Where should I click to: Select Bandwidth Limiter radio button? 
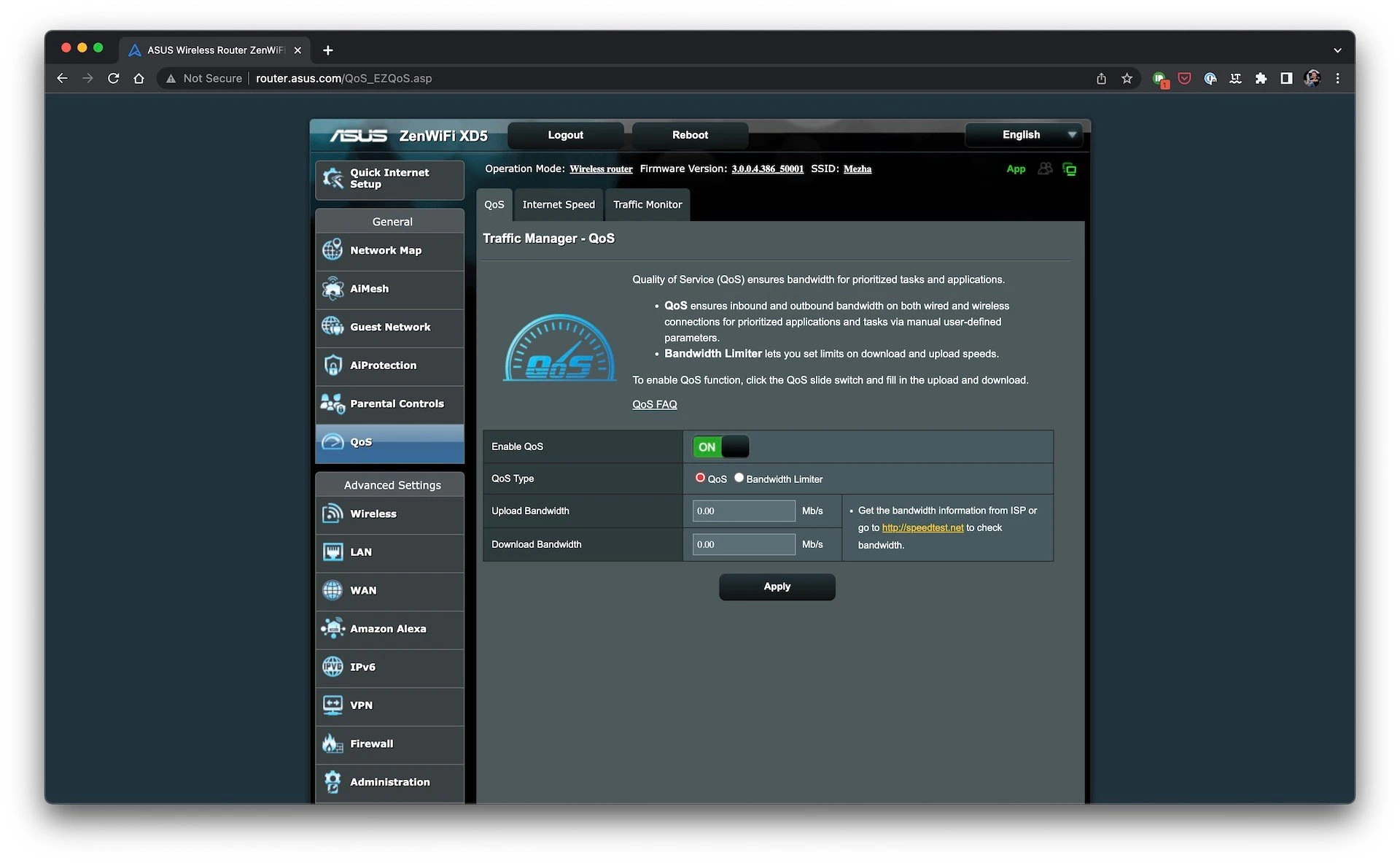coord(739,478)
